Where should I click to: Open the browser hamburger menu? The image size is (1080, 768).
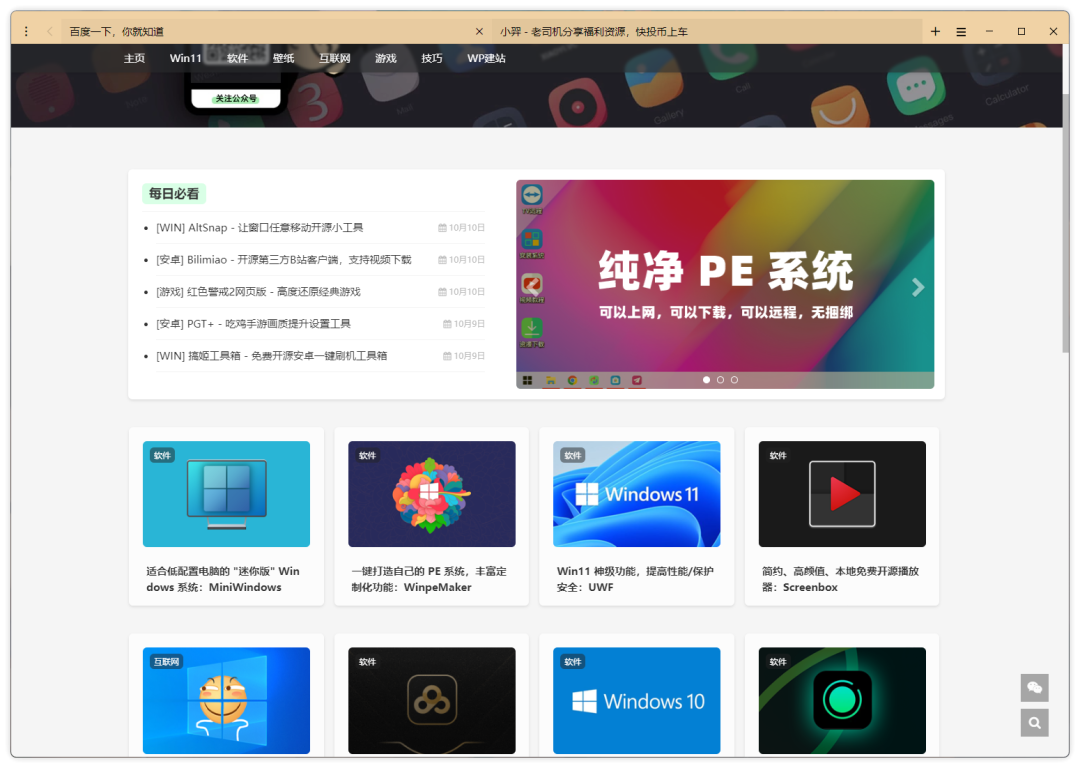961,31
